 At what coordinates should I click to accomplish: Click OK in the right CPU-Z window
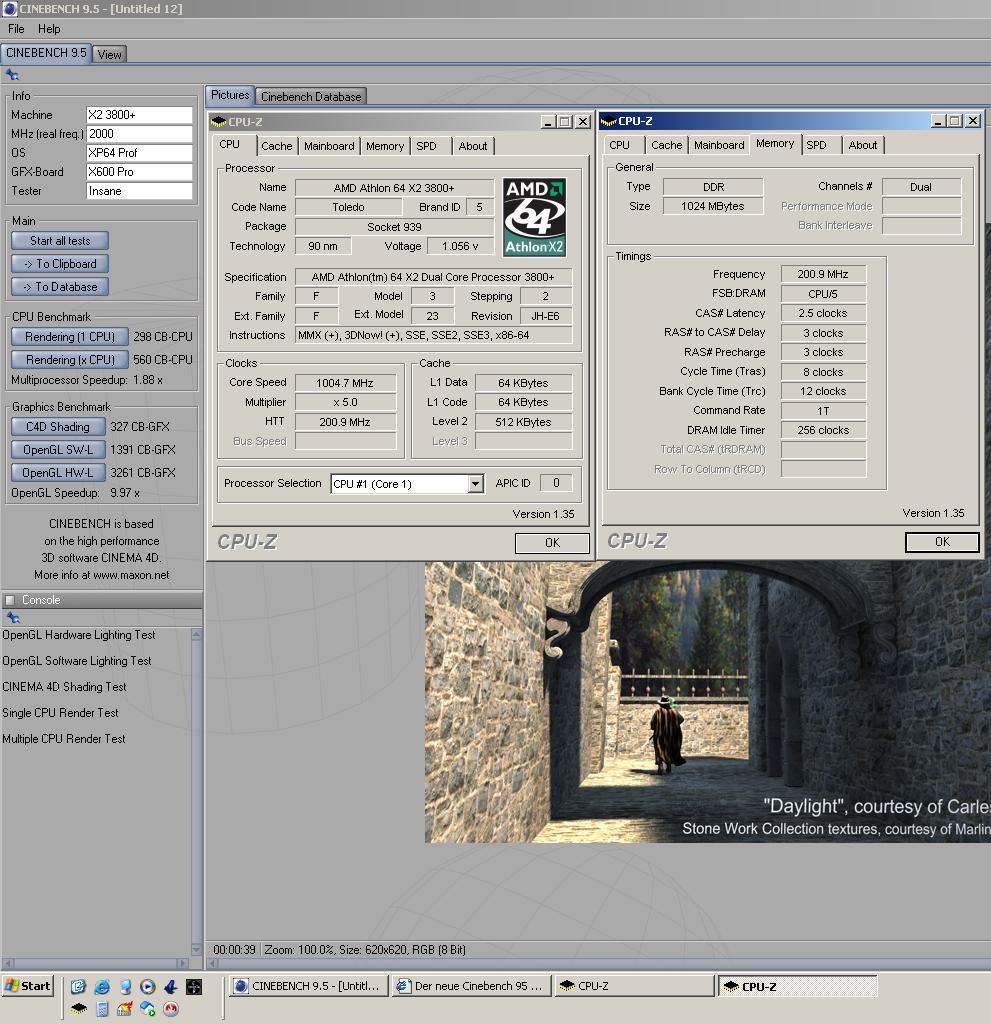[x=942, y=542]
